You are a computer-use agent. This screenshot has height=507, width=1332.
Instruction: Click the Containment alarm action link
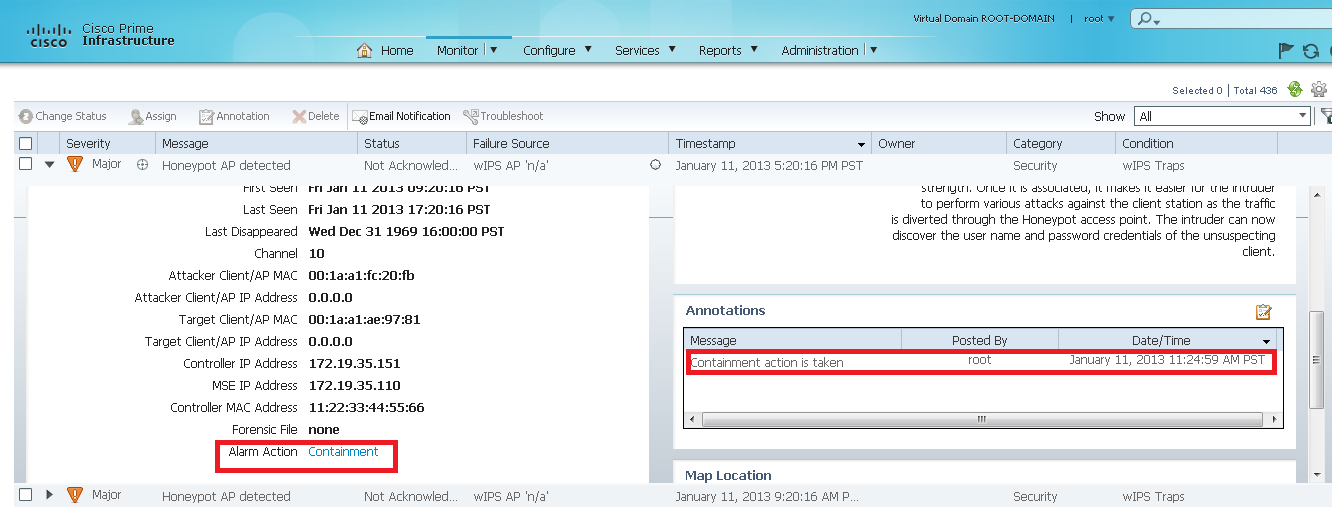click(x=343, y=452)
